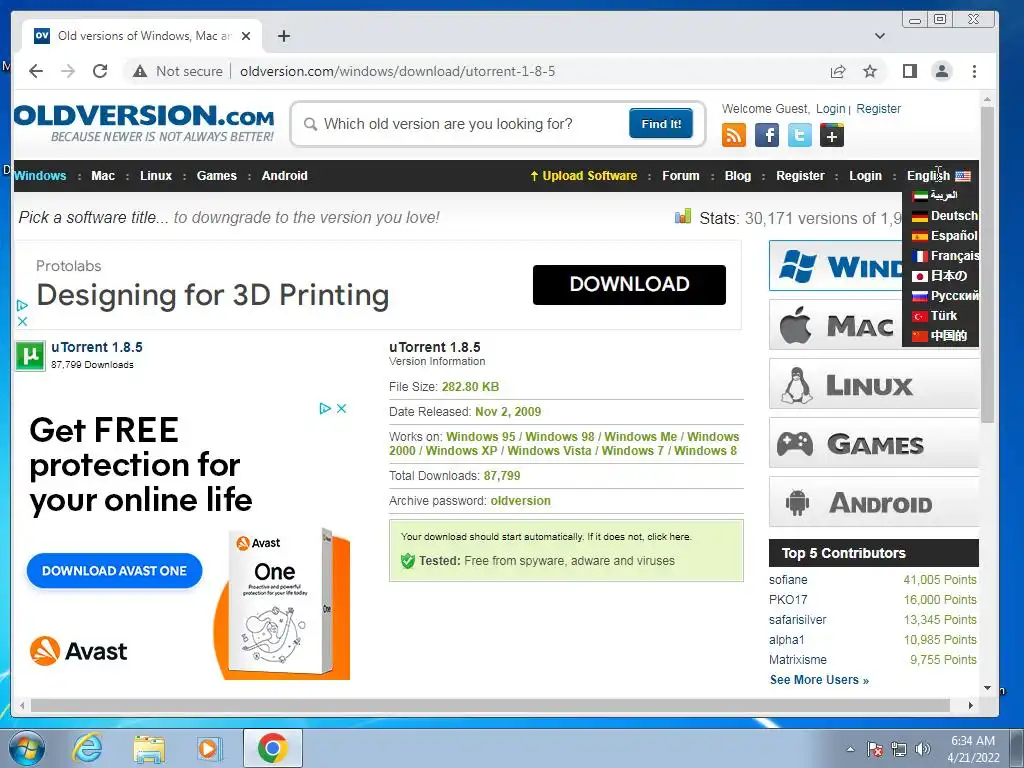Click the volume speaker tray icon
The width and height of the screenshot is (1024, 768).
click(x=923, y=748)
